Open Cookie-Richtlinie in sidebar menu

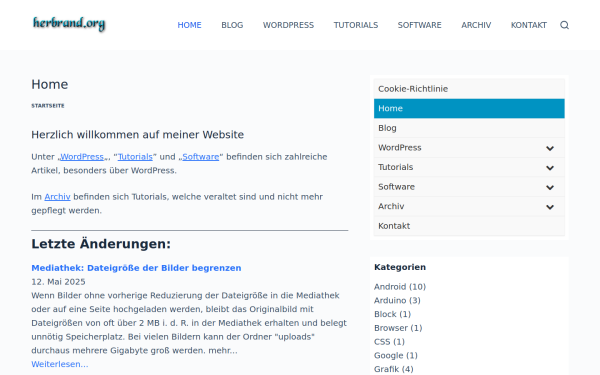tap(469, 89)
